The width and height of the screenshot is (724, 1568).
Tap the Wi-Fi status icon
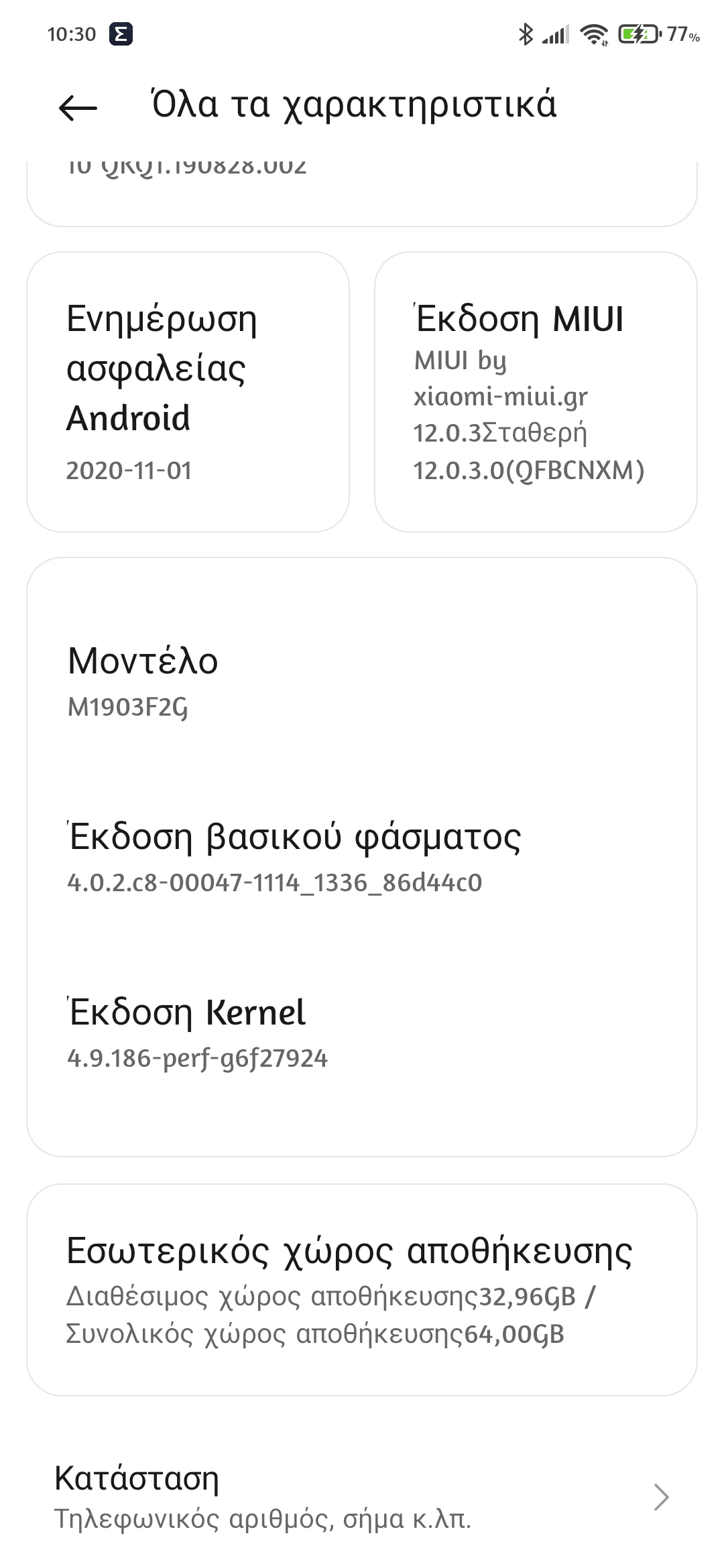point(594,34)
